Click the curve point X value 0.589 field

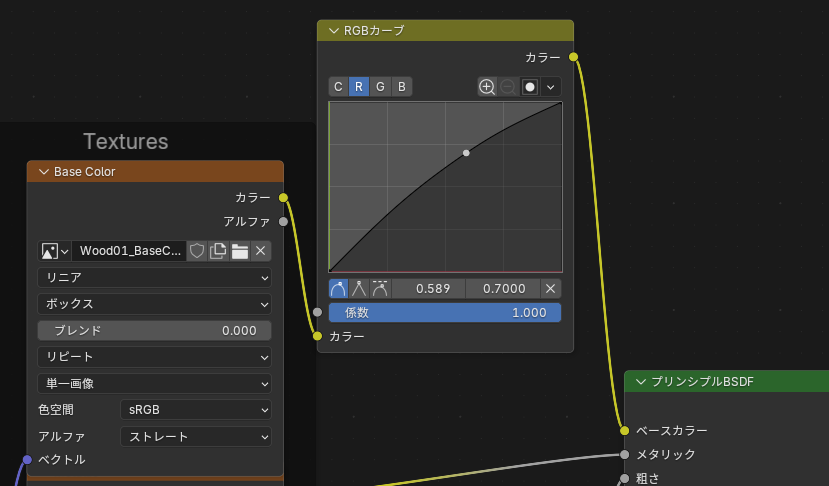pyautogui.click(x=429, y=289)
